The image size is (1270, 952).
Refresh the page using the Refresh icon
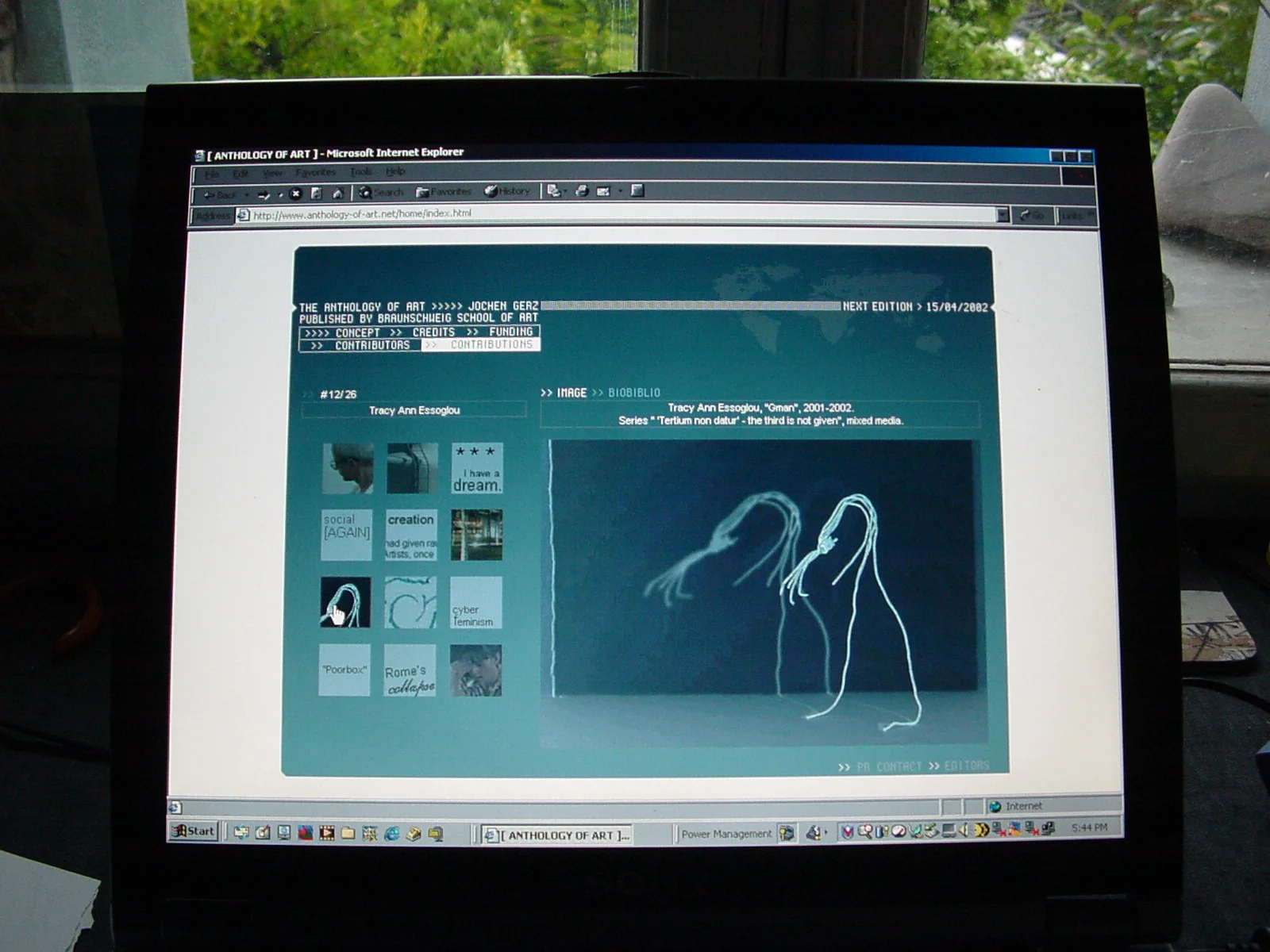point(316,193)
